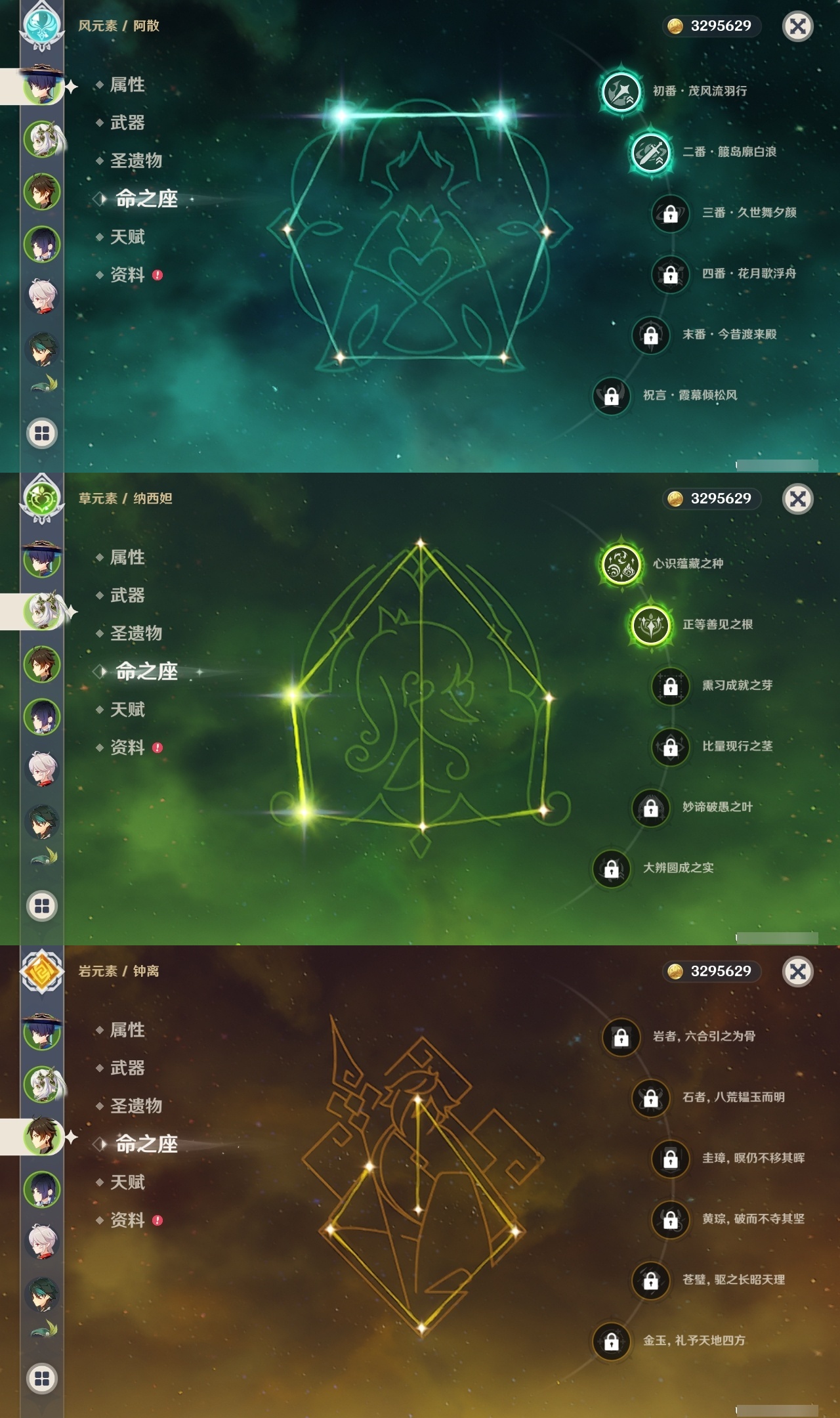Select the white-haired Kazuha avatar in middle panel
Image resolution: width=840 pixels, height=1418 pixels.
[x=42, y=769]
